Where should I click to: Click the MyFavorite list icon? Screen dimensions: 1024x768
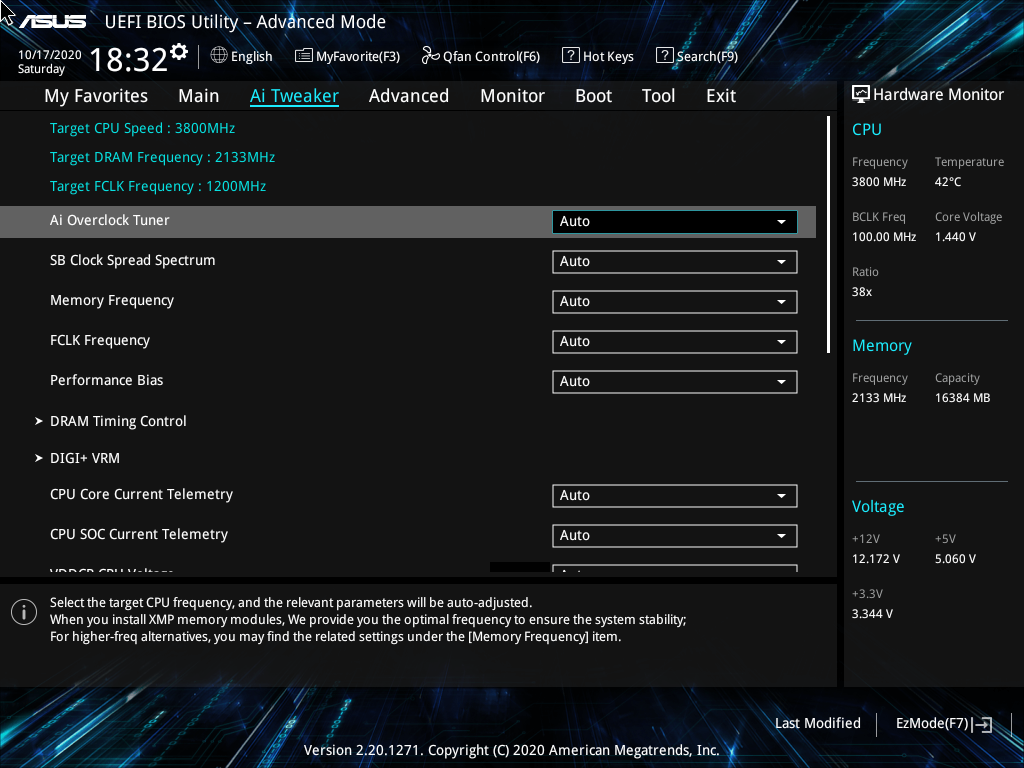coord(304,56)
